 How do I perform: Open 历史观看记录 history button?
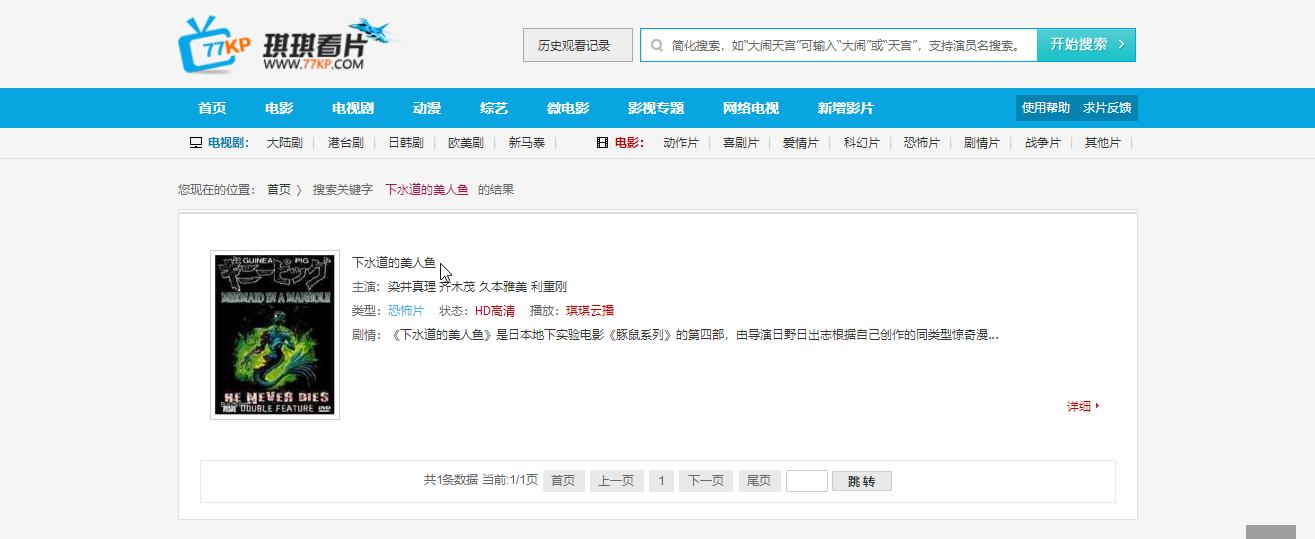(x=578, y=45)
